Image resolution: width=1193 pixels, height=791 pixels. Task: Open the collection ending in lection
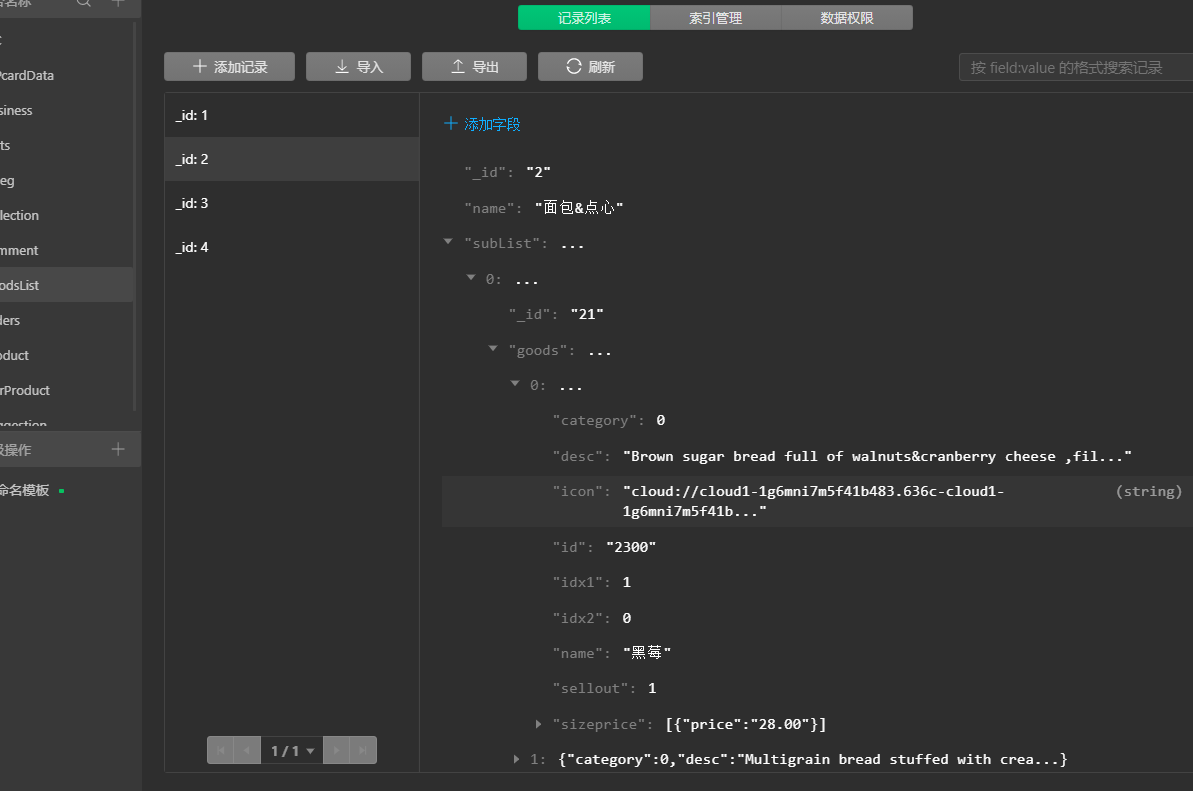(66, 215)
